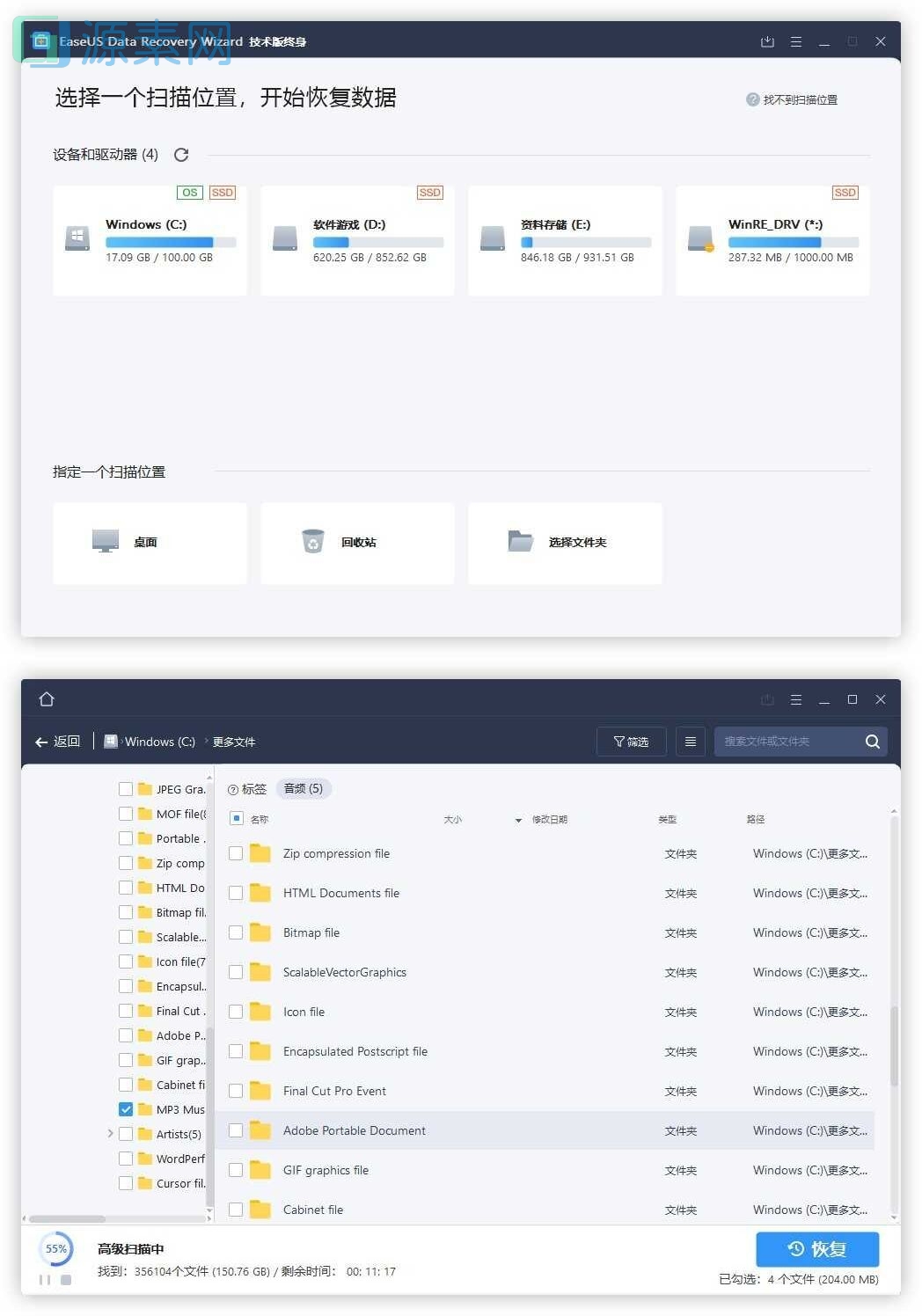Open the filter panel via the funnel icon
Screen dimensions: 922x1316
tap(631, 742)
